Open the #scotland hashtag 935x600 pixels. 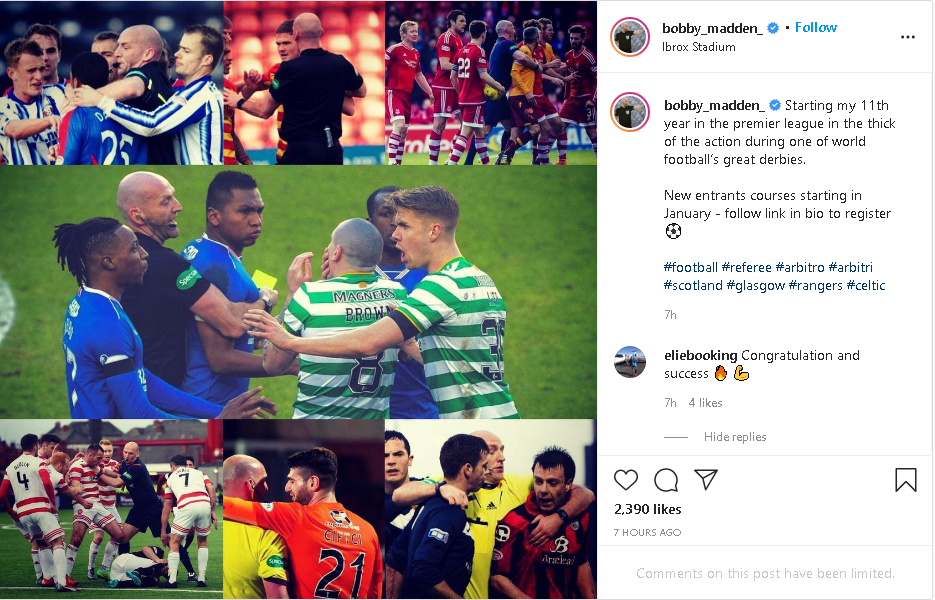693,286
